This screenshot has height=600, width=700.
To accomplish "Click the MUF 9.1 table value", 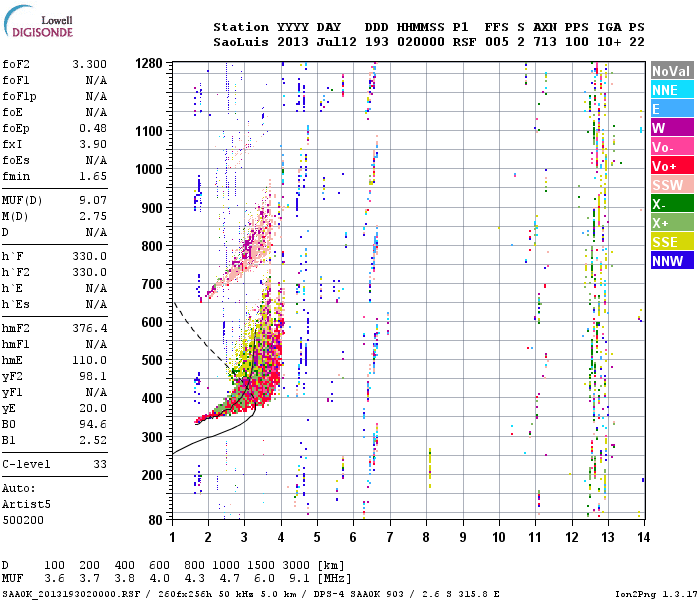I will [299, 579].
